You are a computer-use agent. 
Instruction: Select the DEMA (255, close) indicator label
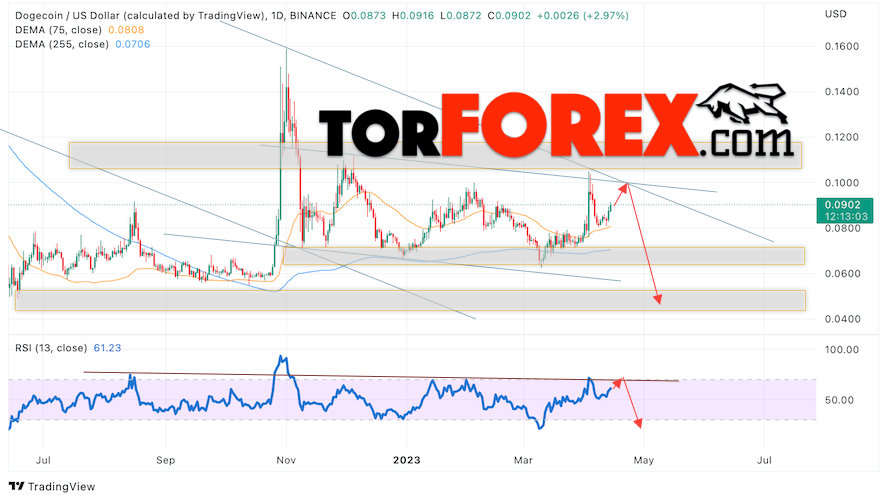62,44
